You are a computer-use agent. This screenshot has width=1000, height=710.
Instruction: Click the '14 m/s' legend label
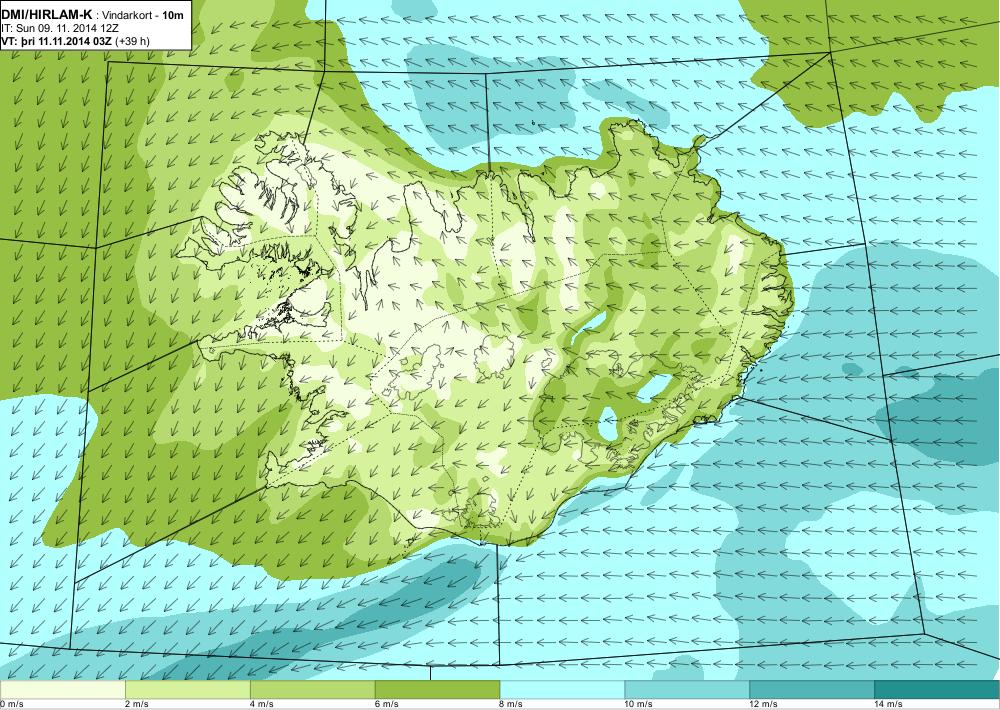tap(889, 704)
